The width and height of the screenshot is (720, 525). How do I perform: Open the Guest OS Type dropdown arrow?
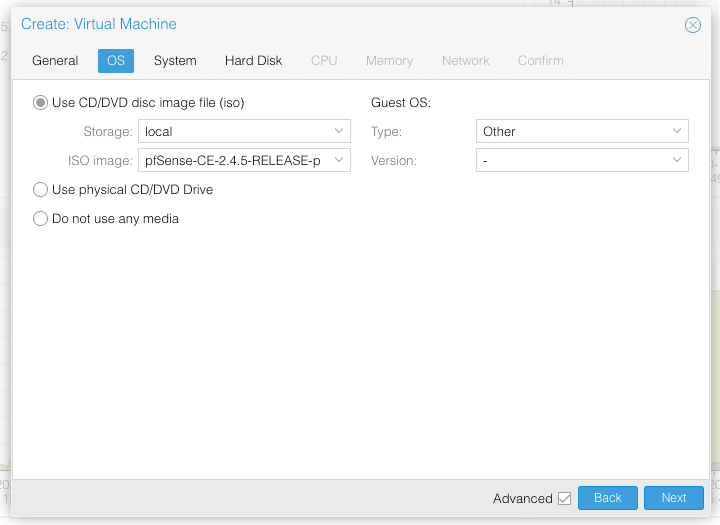pyautogui.click(x=677, y=131)
